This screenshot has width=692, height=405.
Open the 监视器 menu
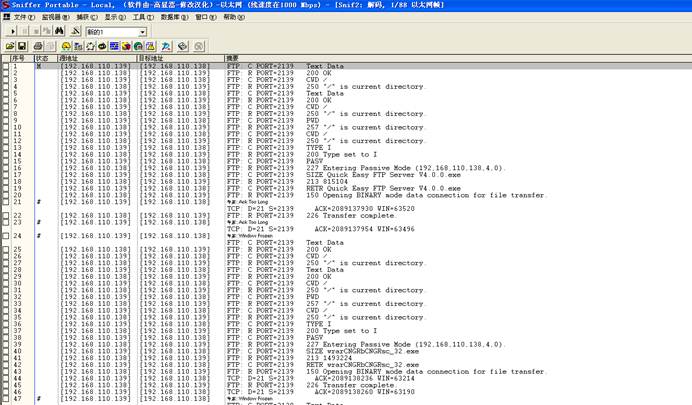coord(55,17)
